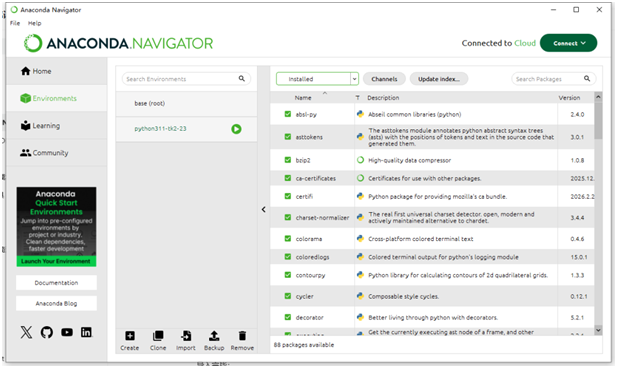Open the Installed package filter dropdown
The height and width of the screenshot is (368, 617).
pos(317,79)
